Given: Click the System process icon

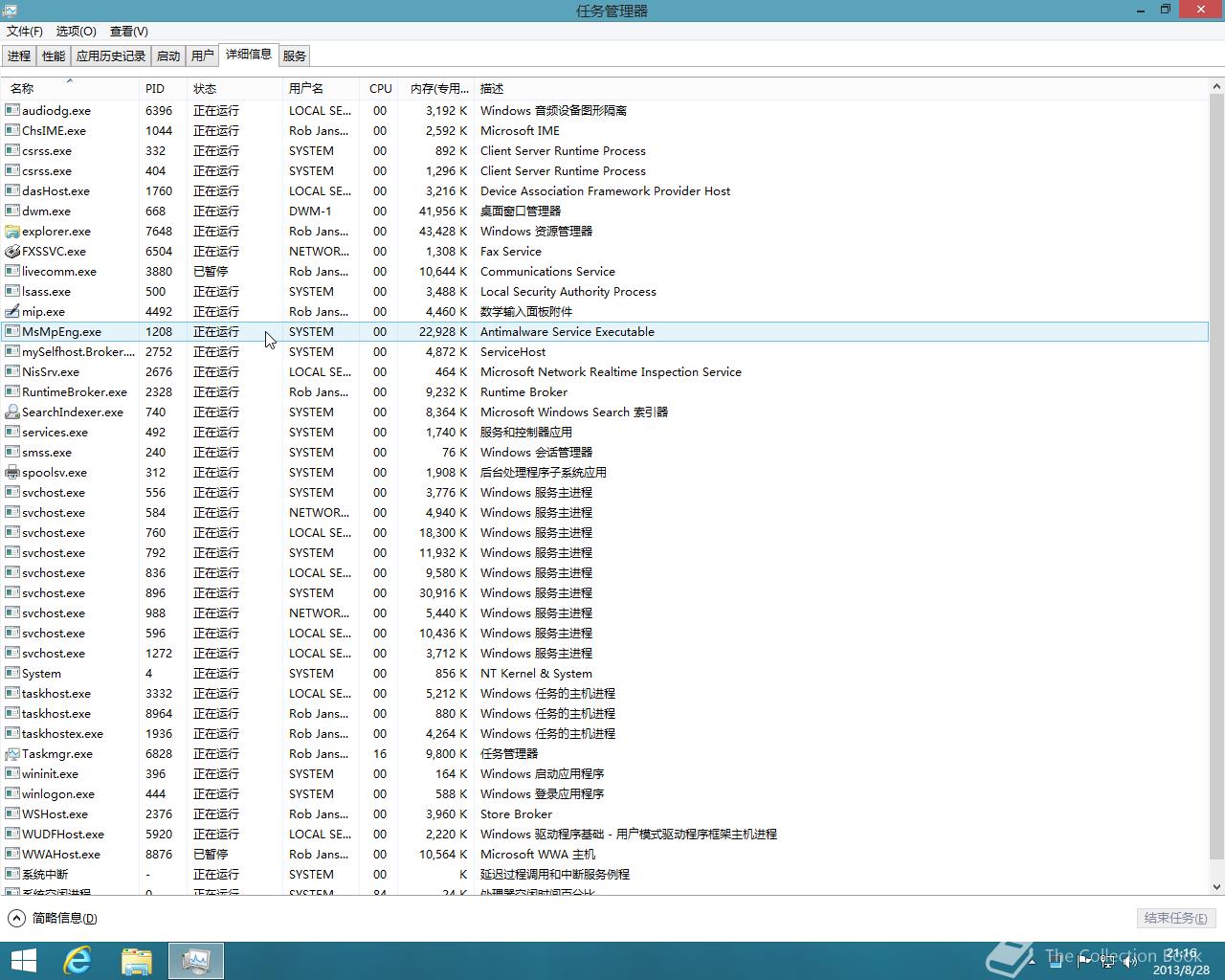Looking at the screenshot, I should (x=12, y=673).
